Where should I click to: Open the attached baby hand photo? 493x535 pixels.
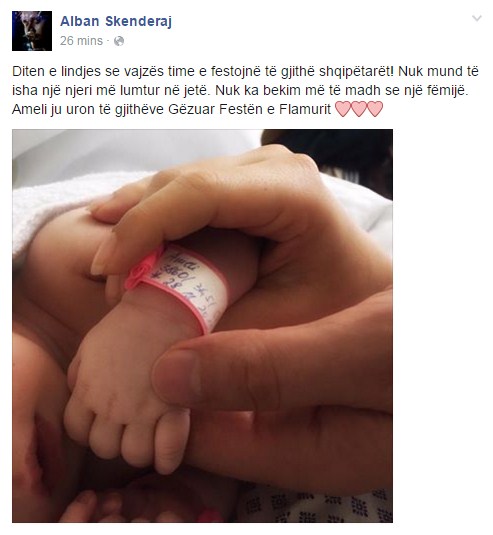202,326
